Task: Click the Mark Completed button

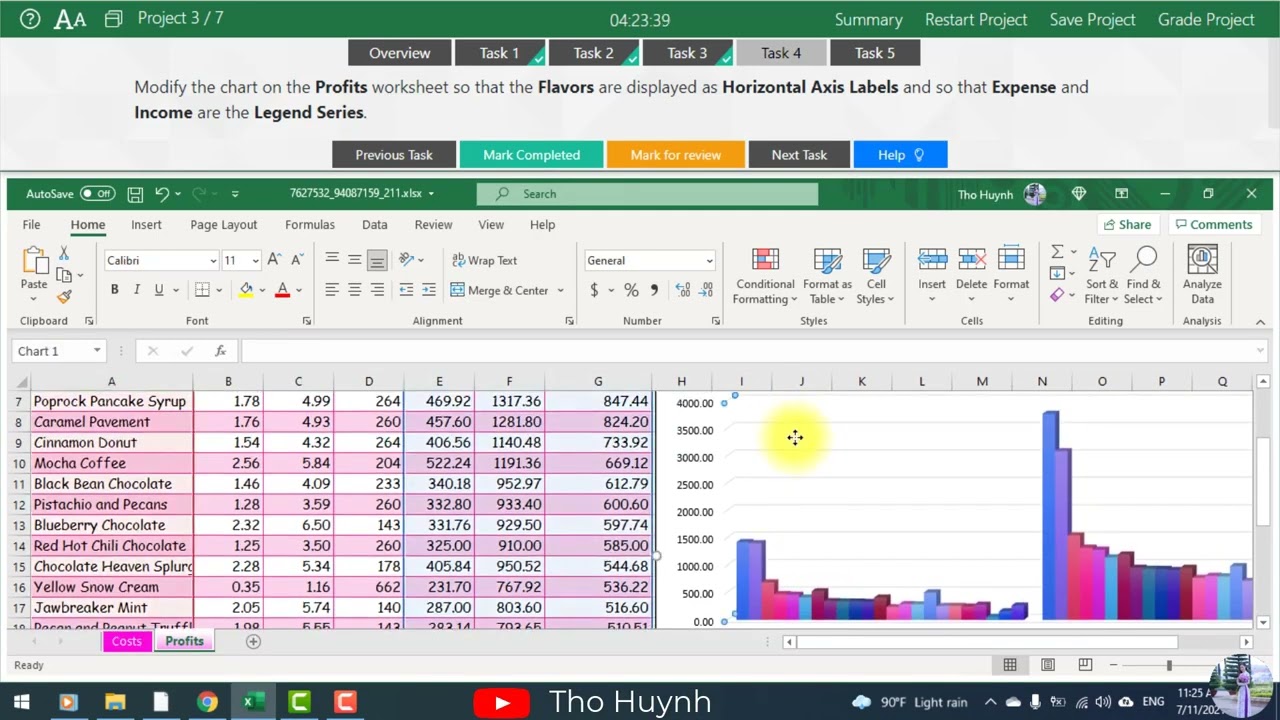Action: [531, 155]
